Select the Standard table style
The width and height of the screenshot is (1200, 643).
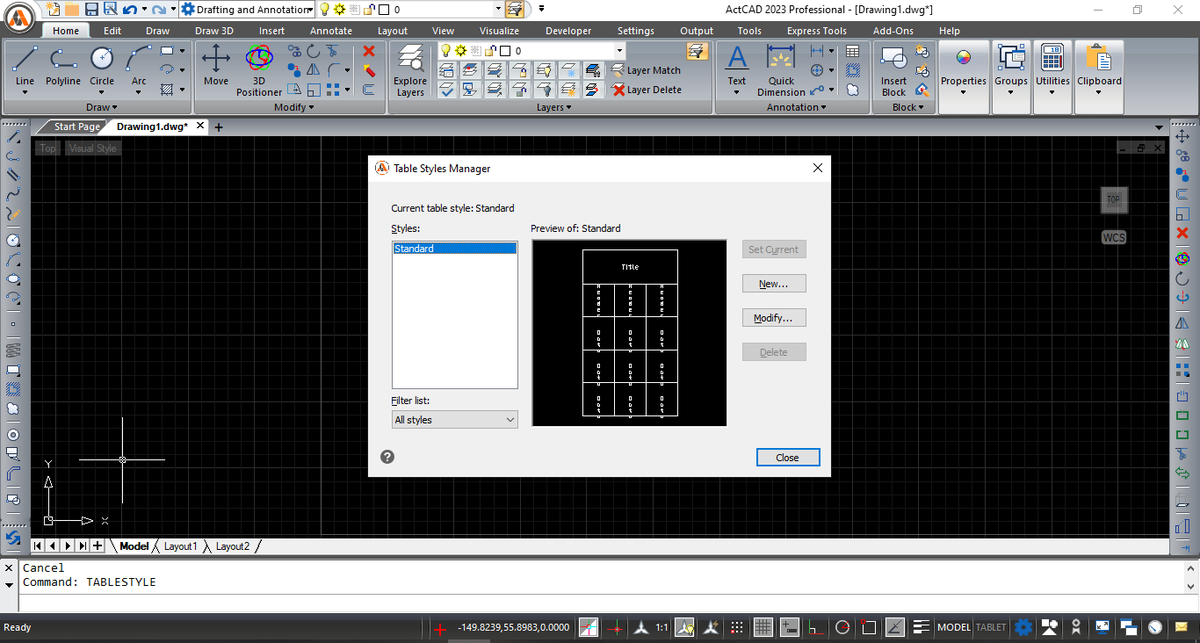455,248
